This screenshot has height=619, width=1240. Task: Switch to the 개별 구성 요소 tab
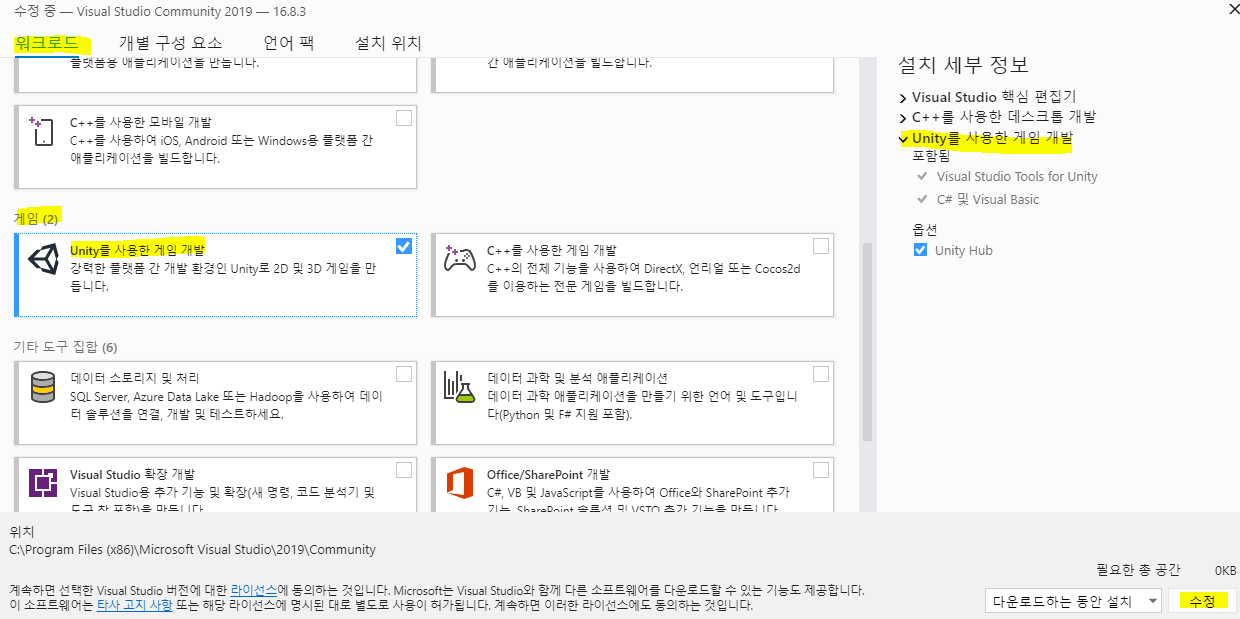coord(171,43)
